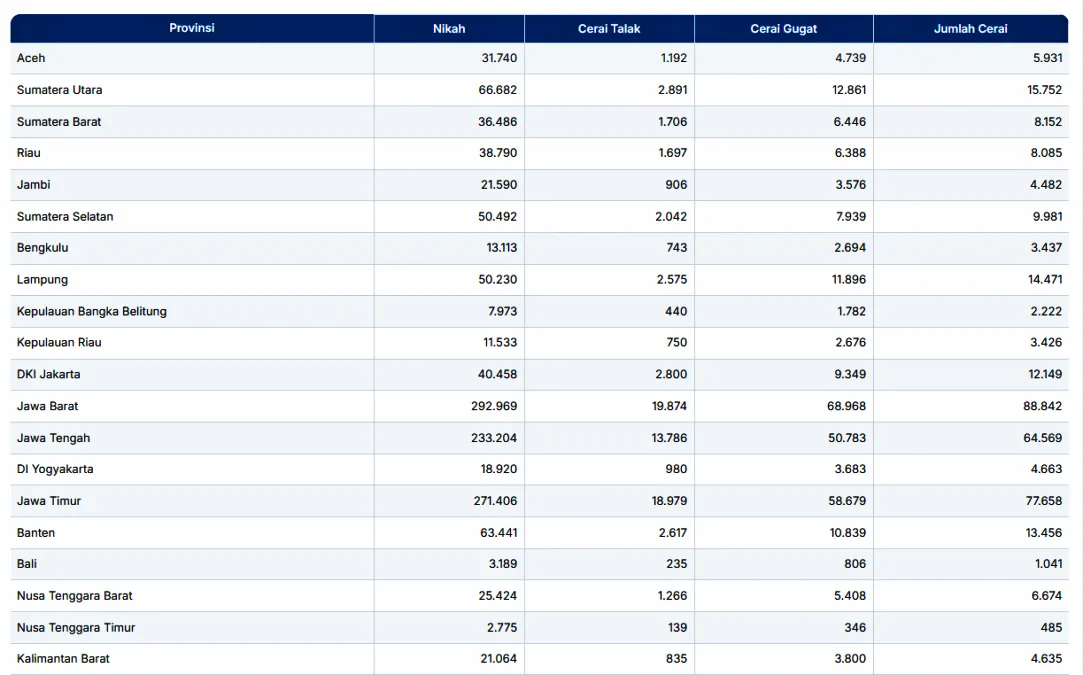Screen dimensions: 1083x675
Task: Click the Kalimantan Barat row label
Action: click(63, 659)
